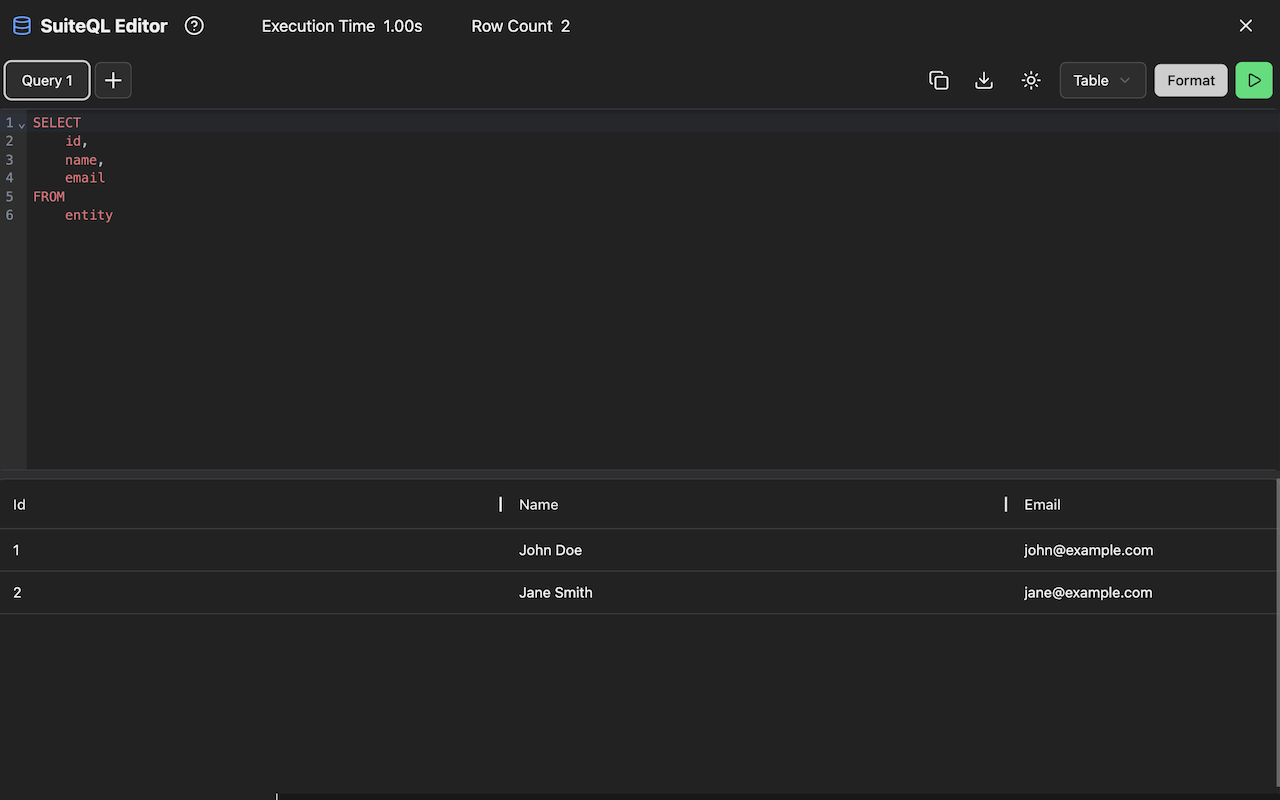The height and width of the screenshot is (800, 1280).
Task: Click the SELECT keyword in editor
Action: (x=57, y=123)
